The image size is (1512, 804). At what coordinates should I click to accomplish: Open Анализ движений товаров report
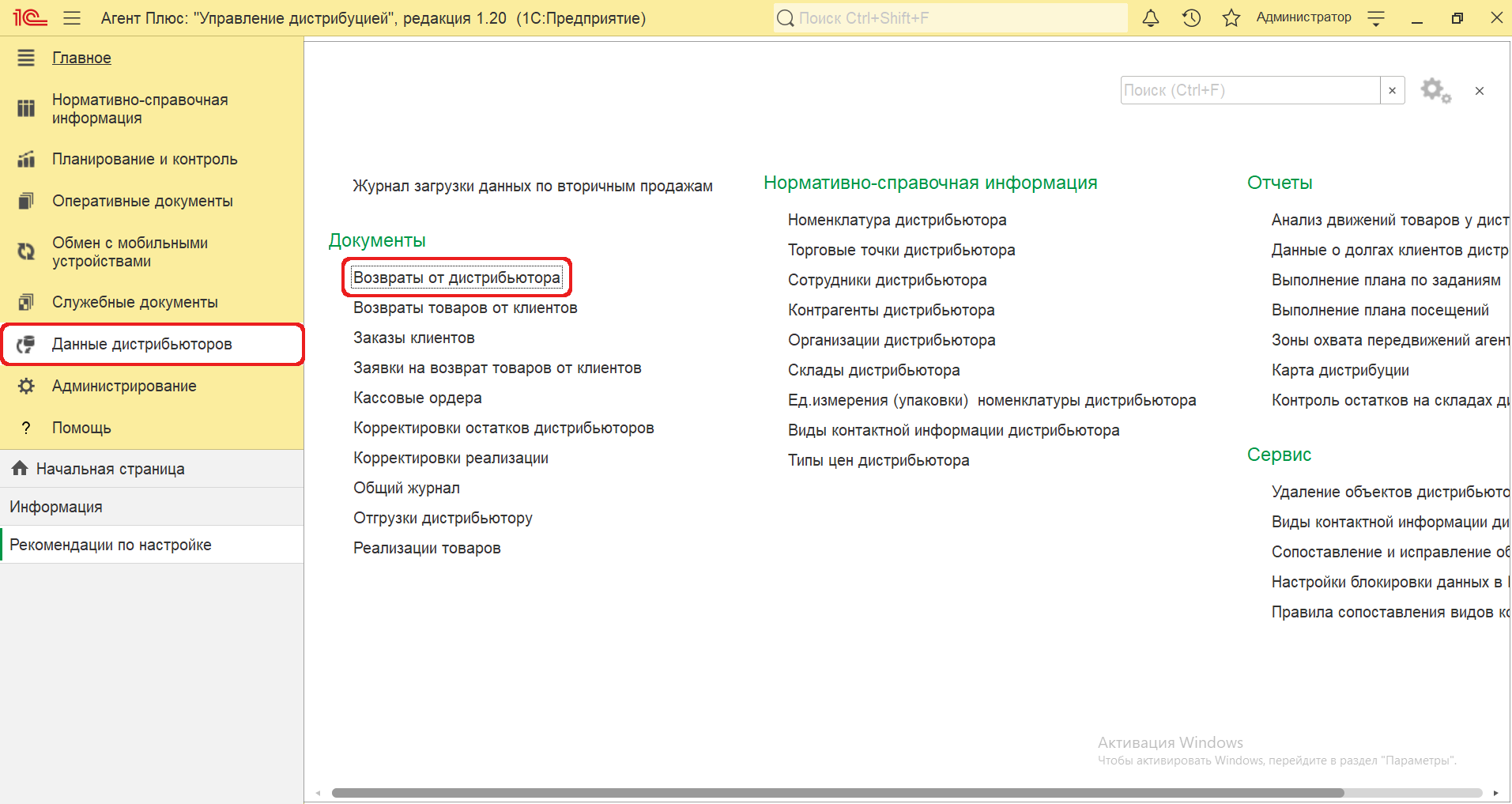click(x=1390, y=220)
